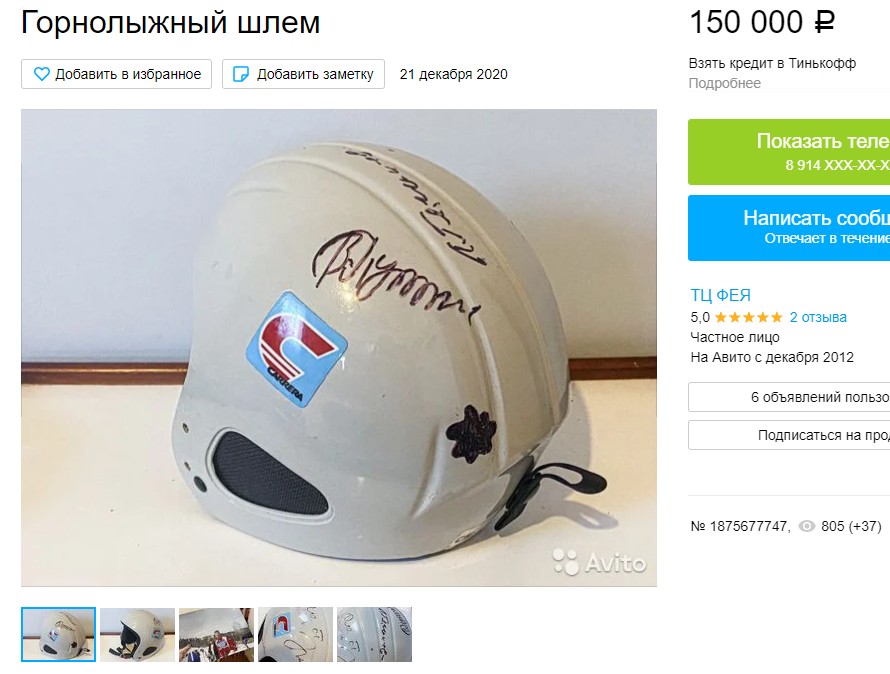Screen dimensions: 890x674
Task: Show seller phone with Показать телефон
Action: 789,152
